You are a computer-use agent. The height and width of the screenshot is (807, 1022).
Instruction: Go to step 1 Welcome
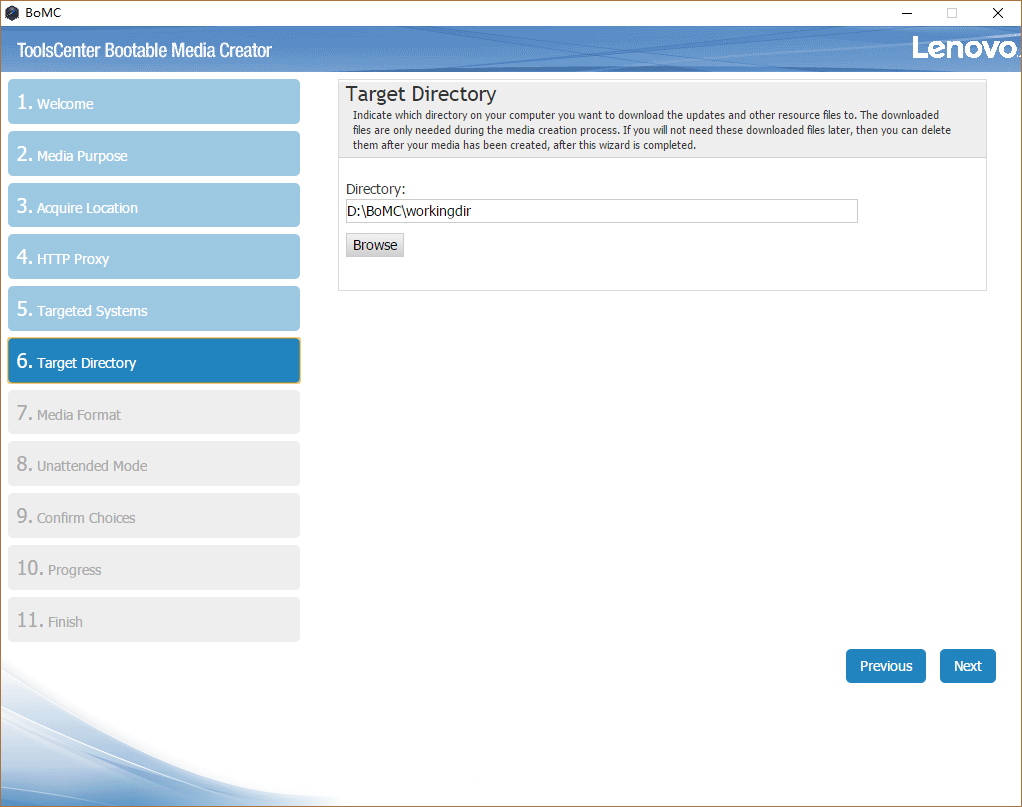point(154,102)
